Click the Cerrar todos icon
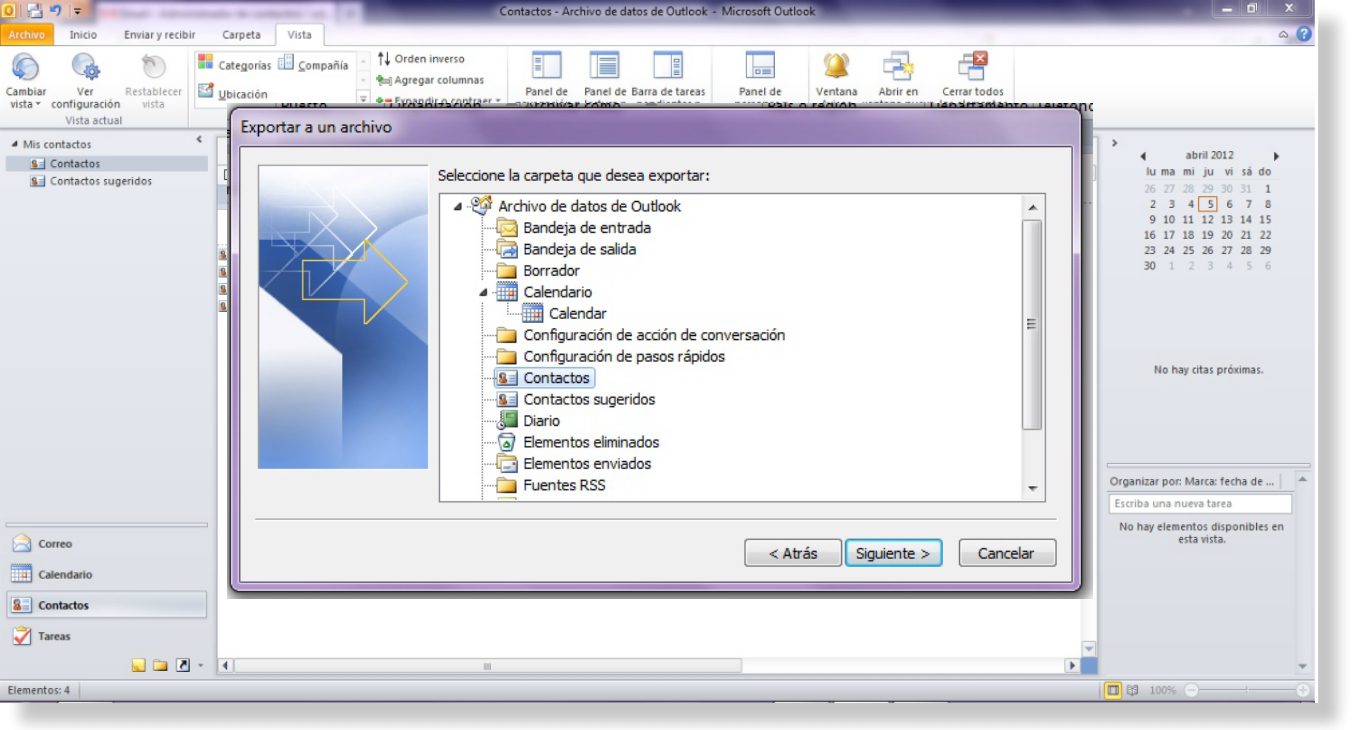Image resolution: width=1369 pixels, height=730 pixels. [x=972, y=66]
